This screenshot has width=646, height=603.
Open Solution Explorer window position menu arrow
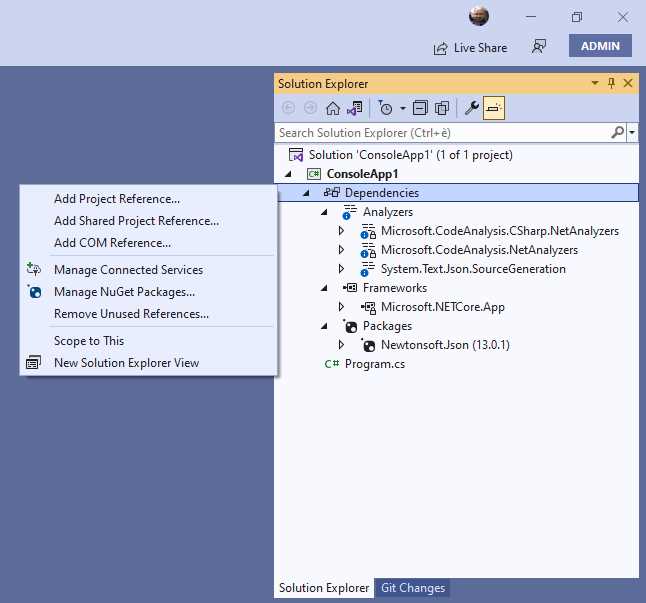click(595, 83)
